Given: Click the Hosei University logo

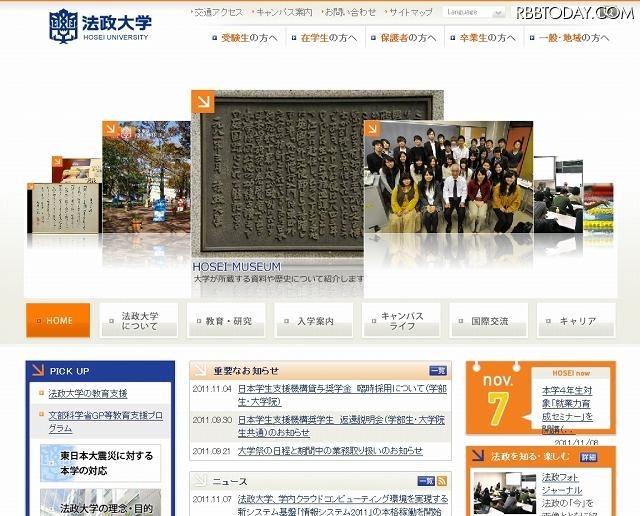Looking at the screenshot, I should [100, 26].
